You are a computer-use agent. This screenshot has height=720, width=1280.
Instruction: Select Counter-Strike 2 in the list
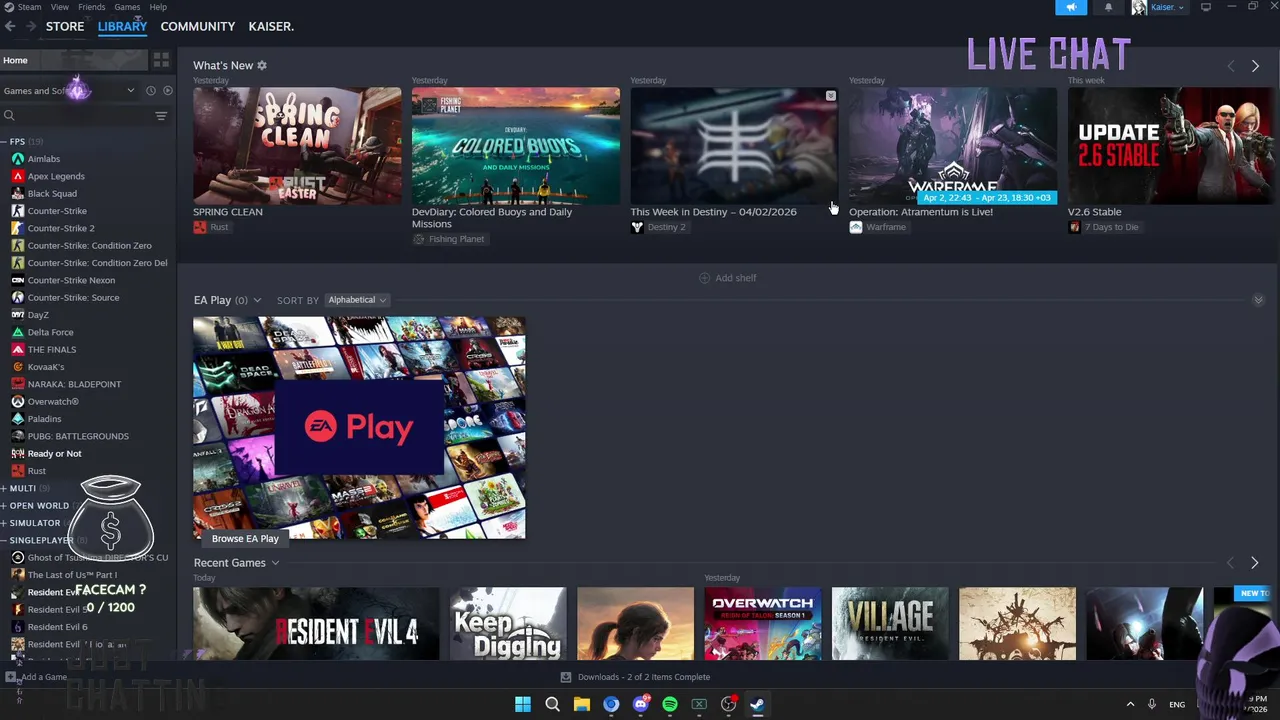click(61, 228)
